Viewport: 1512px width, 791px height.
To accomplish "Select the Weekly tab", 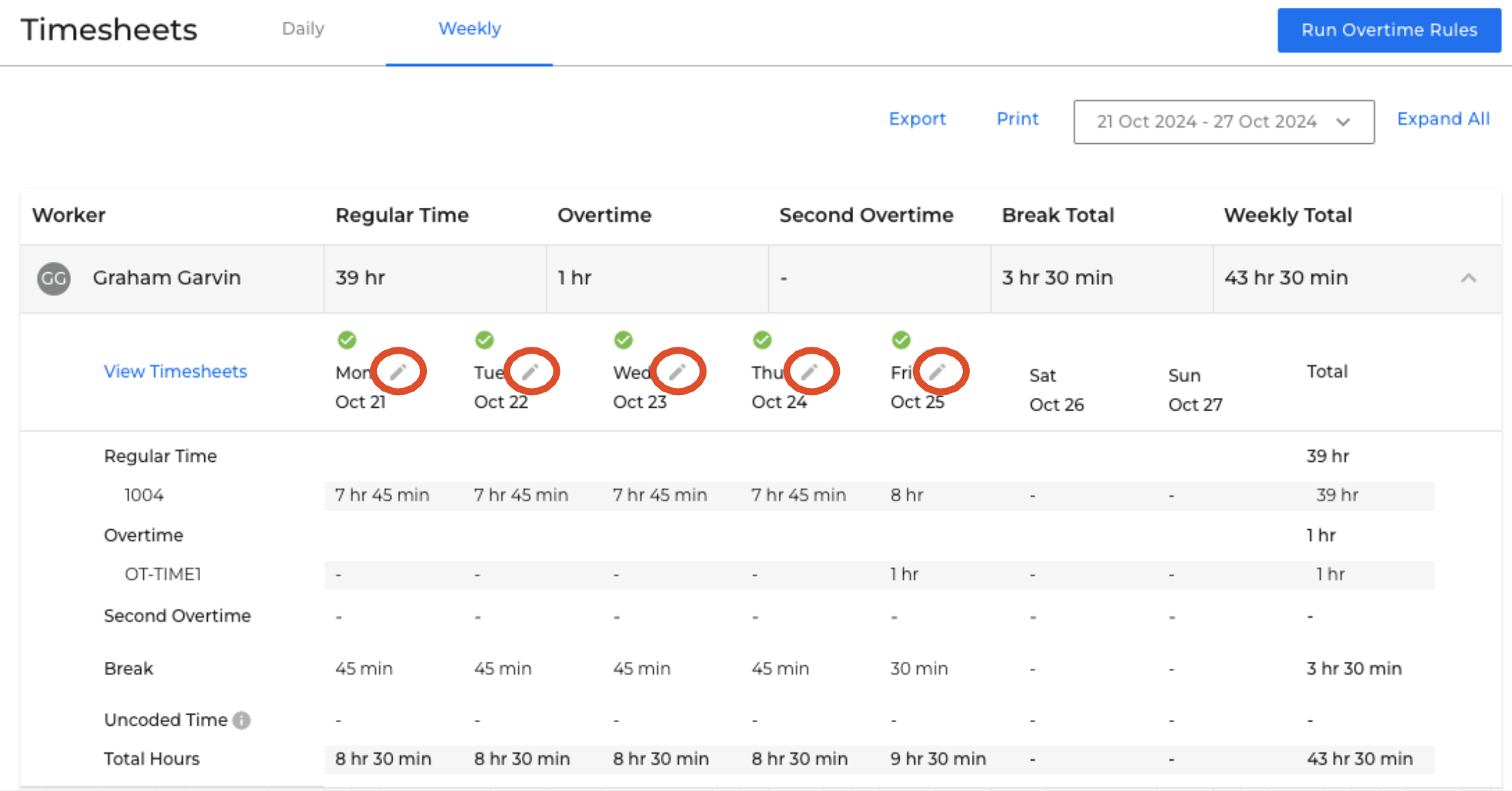I will [469, 29].
